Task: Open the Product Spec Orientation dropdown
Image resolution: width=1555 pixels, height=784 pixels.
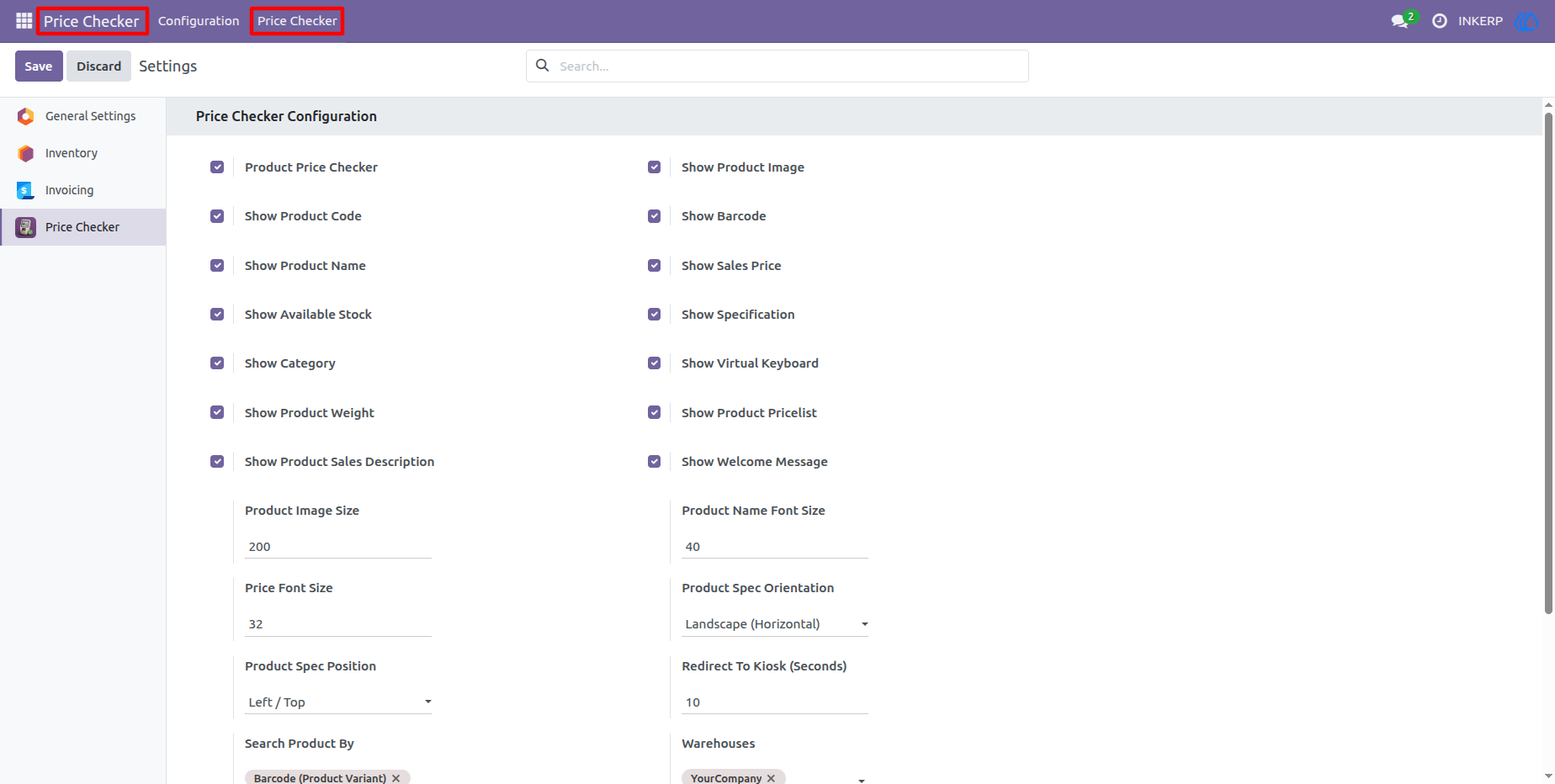Action: [775, 624]
